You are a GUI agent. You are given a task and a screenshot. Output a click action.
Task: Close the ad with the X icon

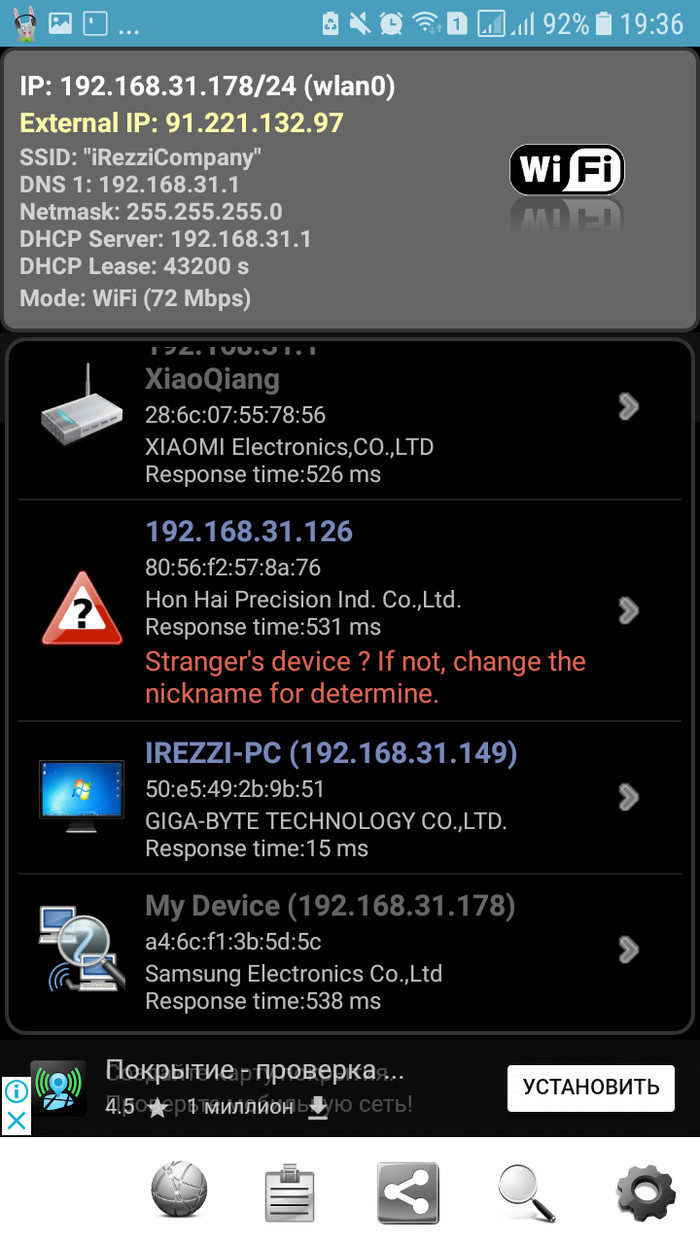click(16, 1121)
